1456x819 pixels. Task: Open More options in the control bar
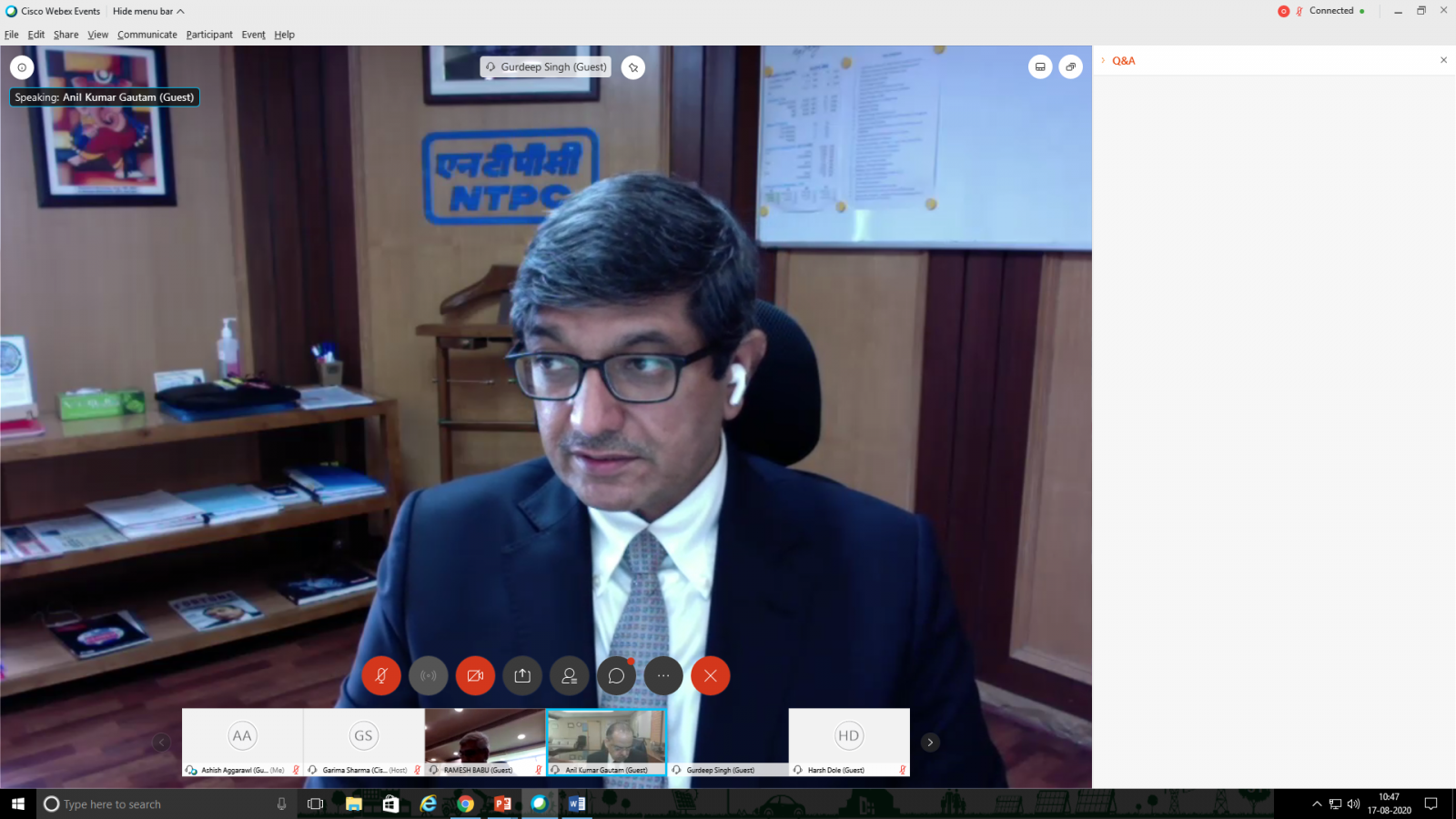pyautogui.click(x=663, y=675)
